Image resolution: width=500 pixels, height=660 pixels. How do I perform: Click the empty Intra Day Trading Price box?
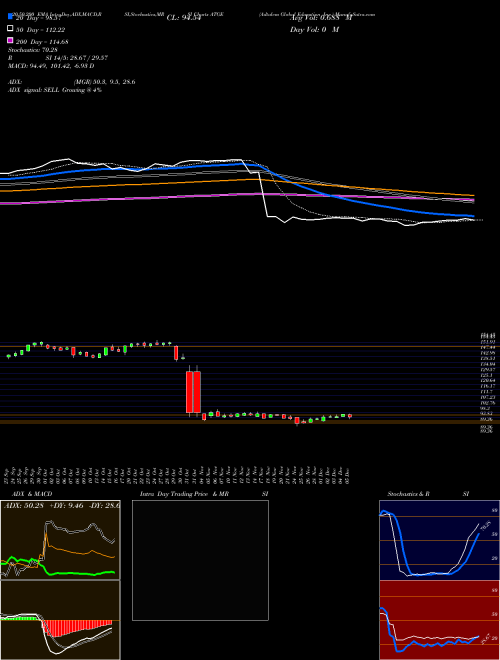click(200, 560)
